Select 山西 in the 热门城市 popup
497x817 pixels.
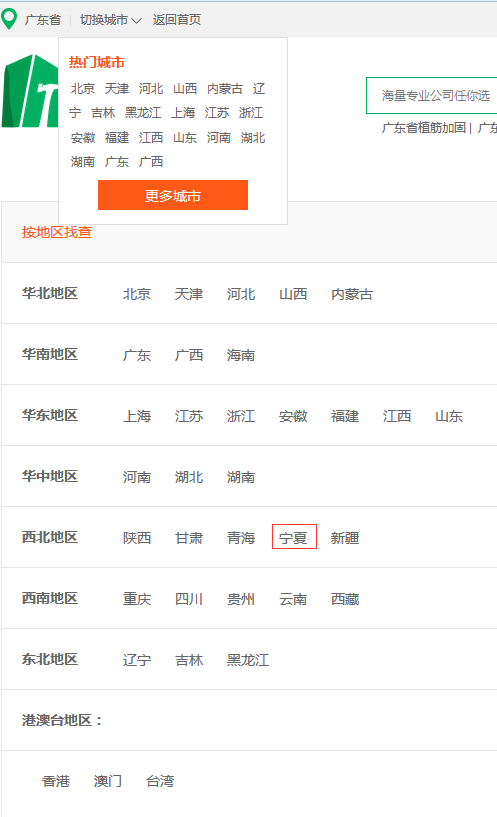pyautogui.click(x=185, y=89)
